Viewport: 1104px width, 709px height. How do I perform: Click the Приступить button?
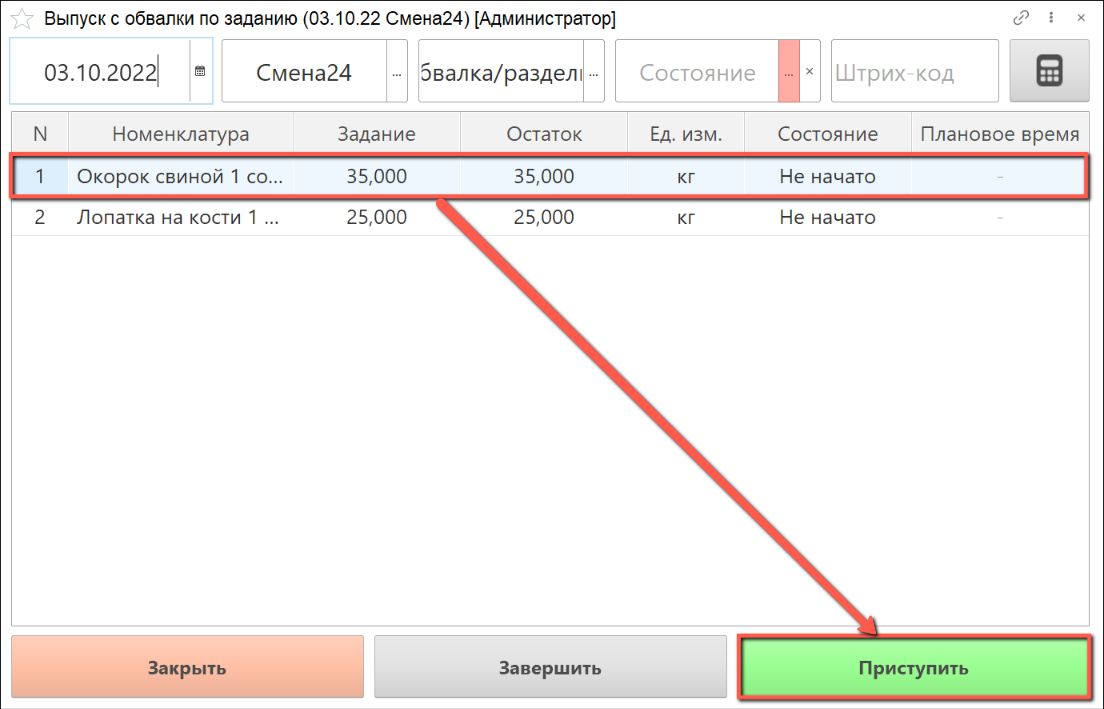(x=913, y=668)
